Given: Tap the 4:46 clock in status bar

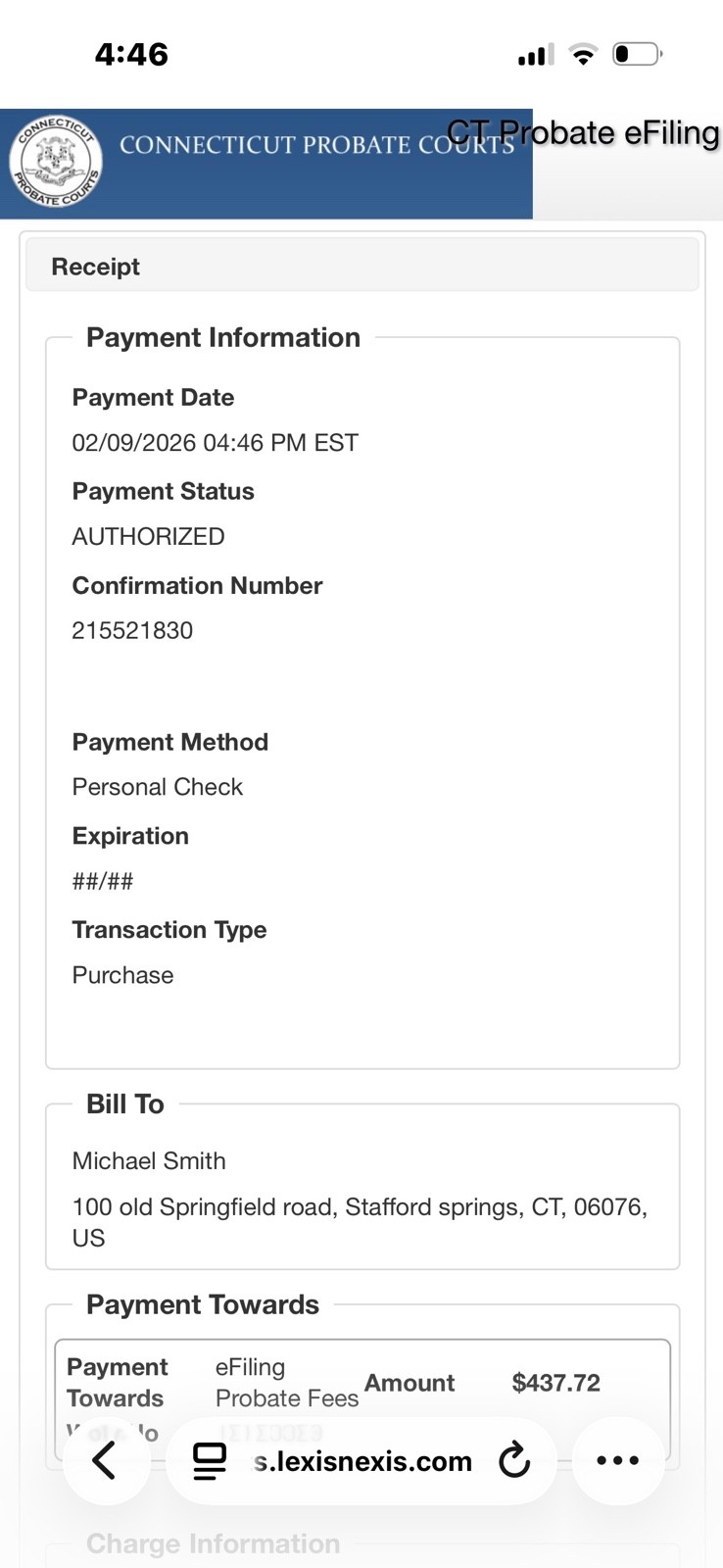Looking at the screenshot, I should [131, 54].
